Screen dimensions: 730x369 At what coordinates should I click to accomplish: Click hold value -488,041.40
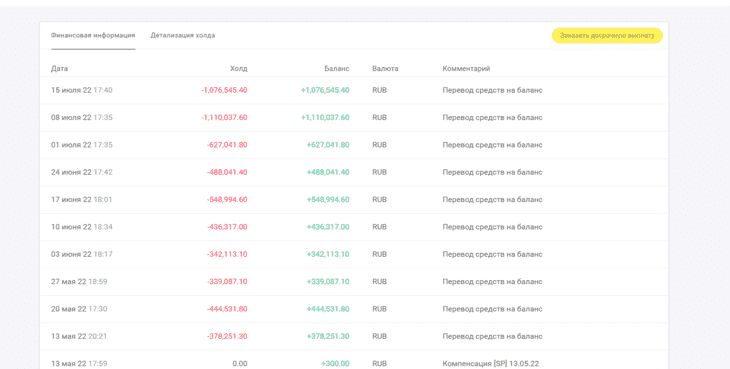pos(227,172)
